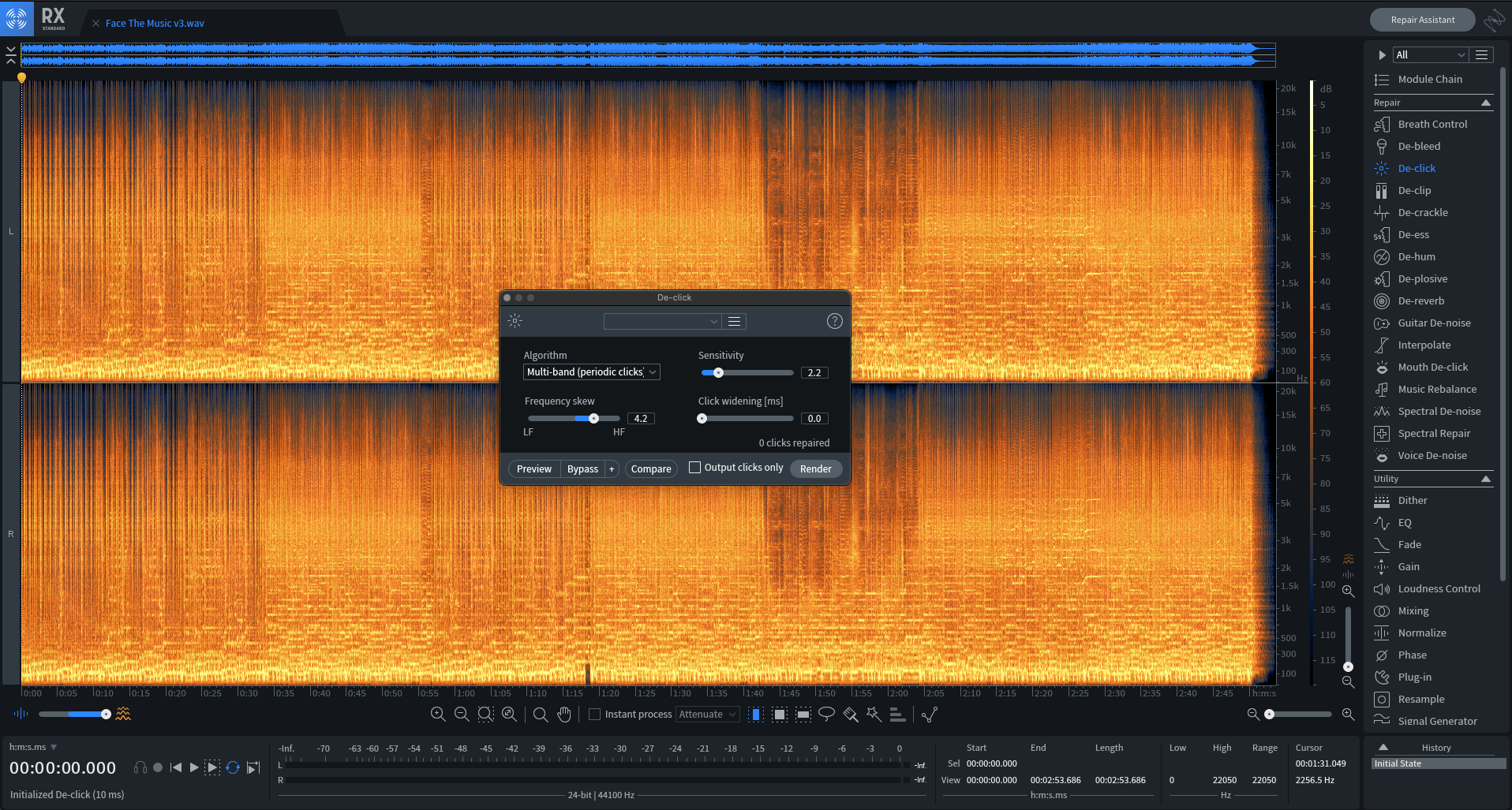1512x810 pixels.
Task: Switch to the Face The Music v3.wav tab
Action: tap(155, 24)
